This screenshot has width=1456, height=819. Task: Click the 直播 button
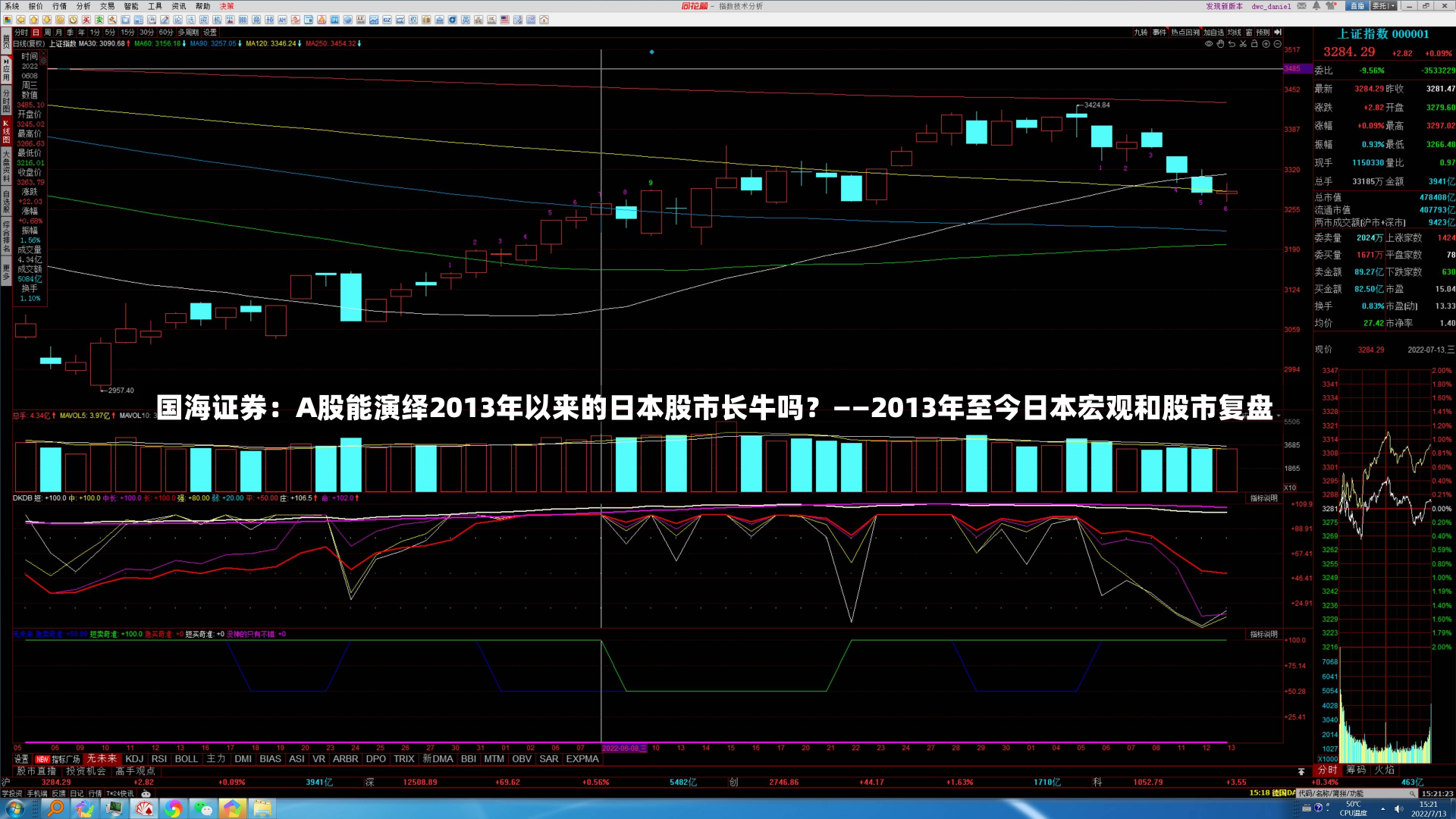1357,6
